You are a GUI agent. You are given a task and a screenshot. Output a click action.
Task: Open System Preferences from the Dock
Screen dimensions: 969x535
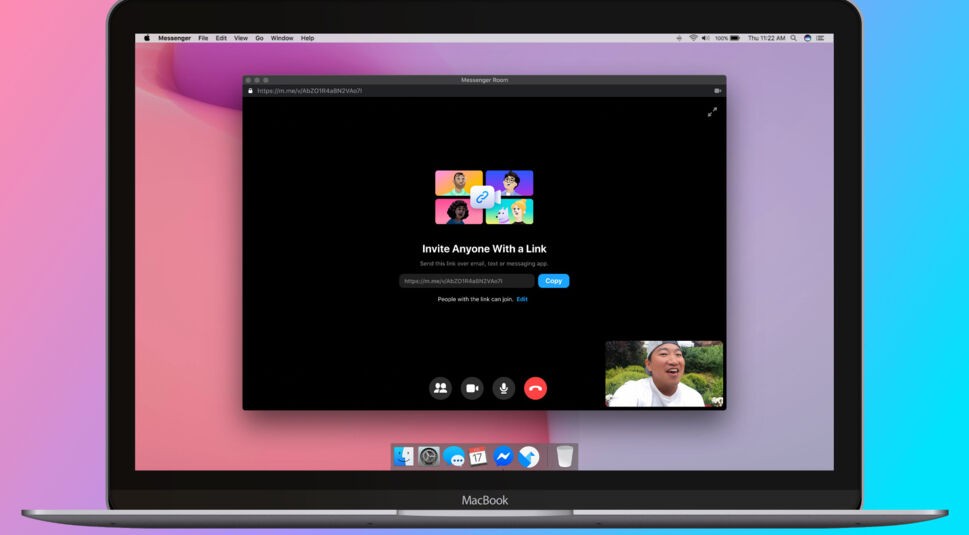(429, 457)
